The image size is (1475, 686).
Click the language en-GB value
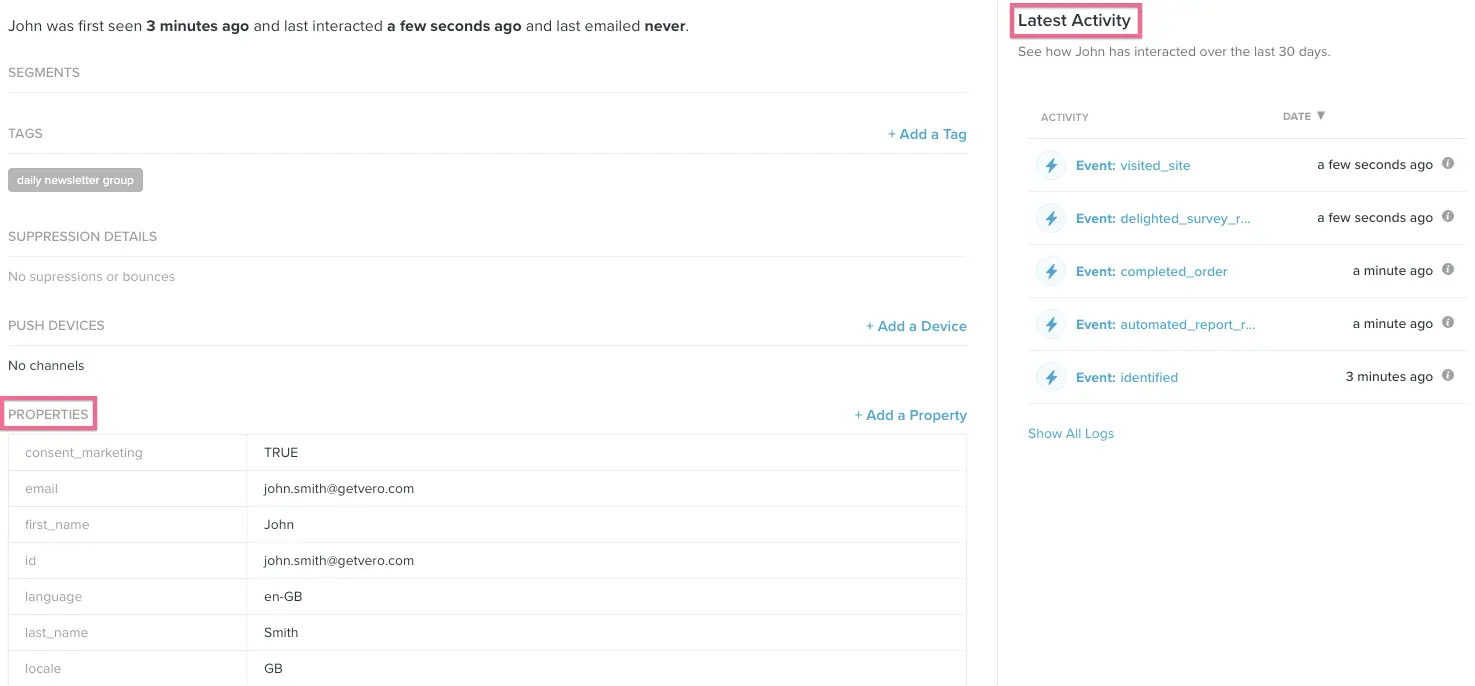pyautogui.click(x=283, y=596)
